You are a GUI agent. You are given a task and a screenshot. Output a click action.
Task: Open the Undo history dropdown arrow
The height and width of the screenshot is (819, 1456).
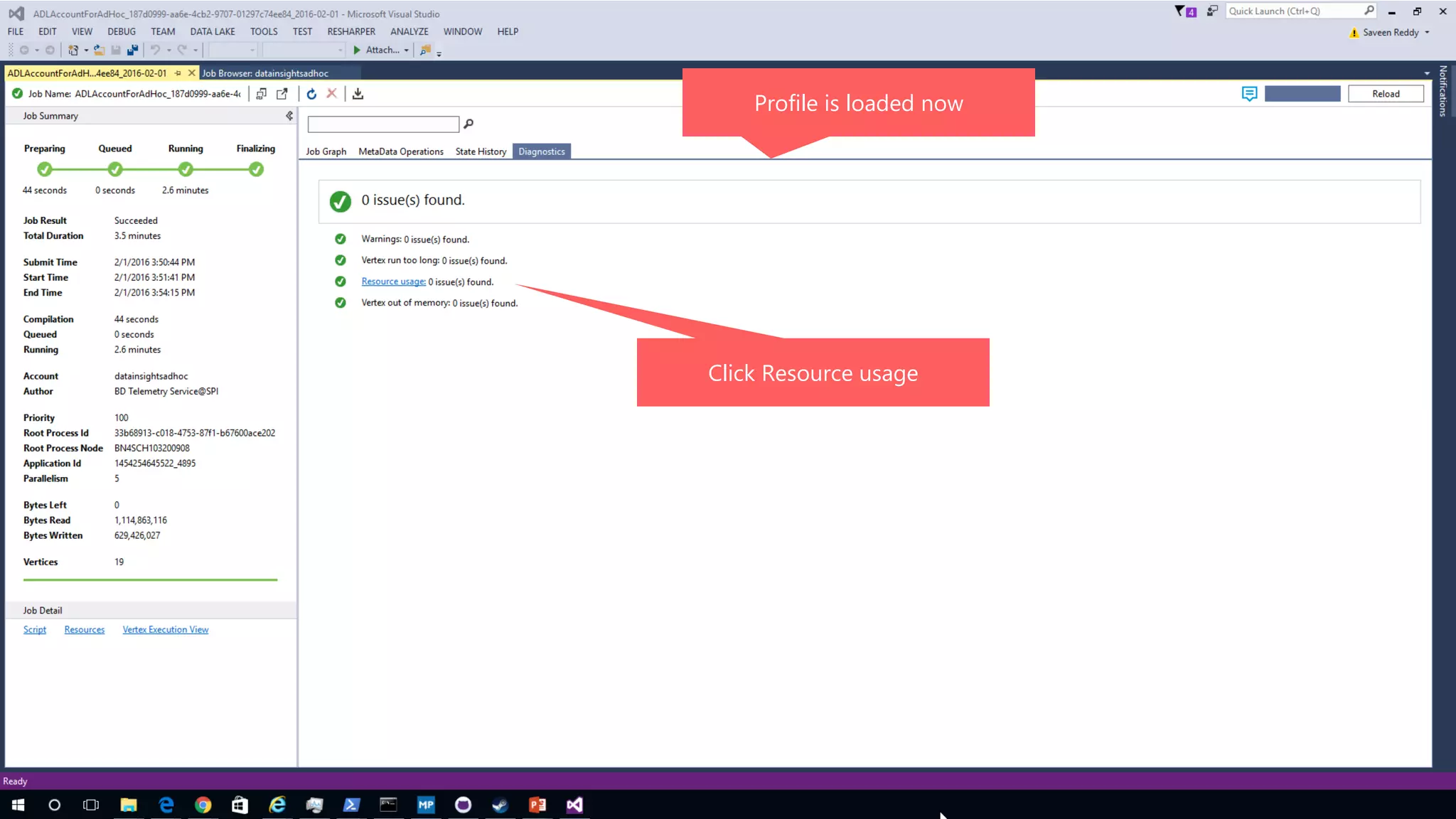[168, 50]
